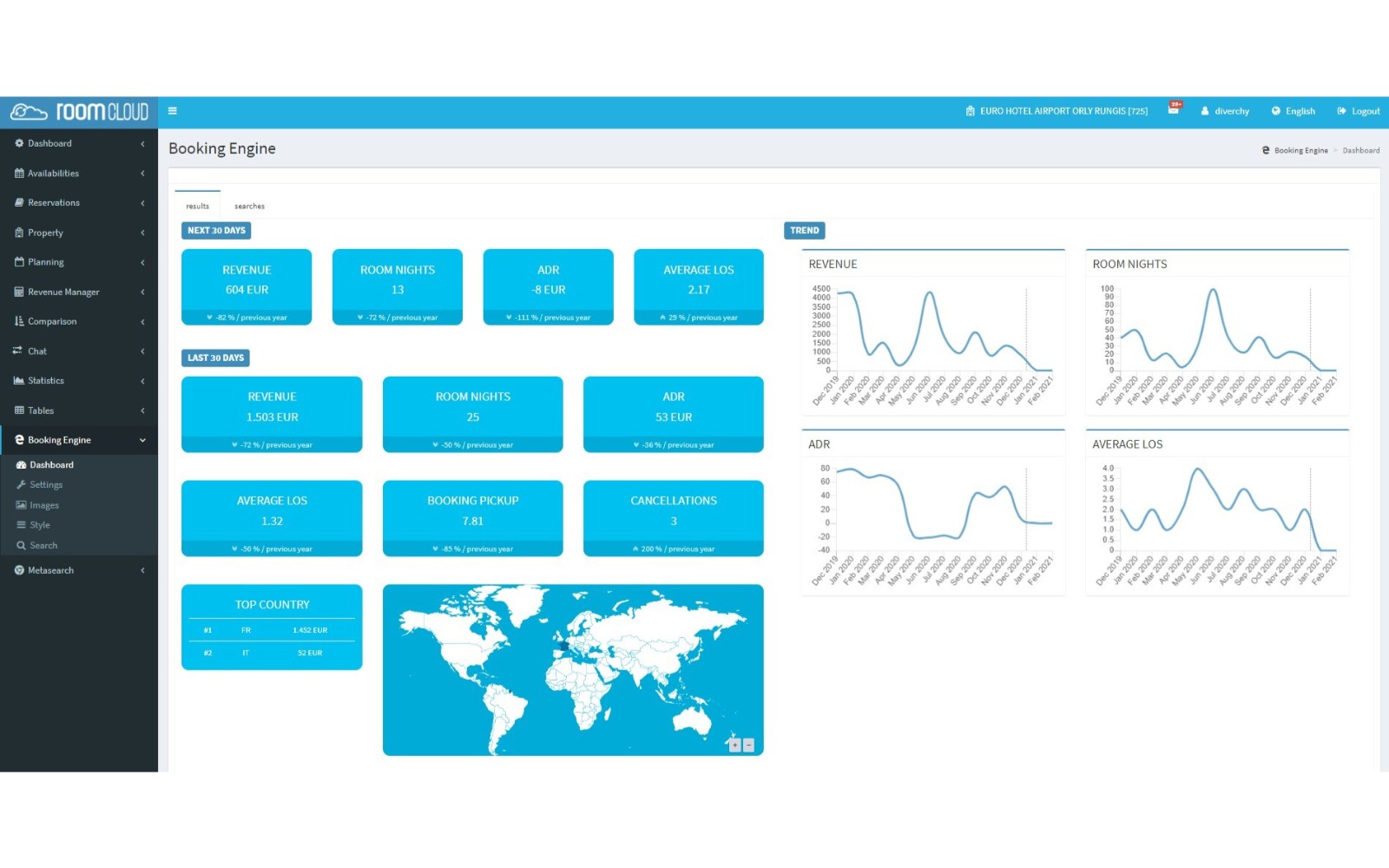The image size is (1389, 868).
Task: Open Settings under Booking Engine
Action: click(46, 485)
